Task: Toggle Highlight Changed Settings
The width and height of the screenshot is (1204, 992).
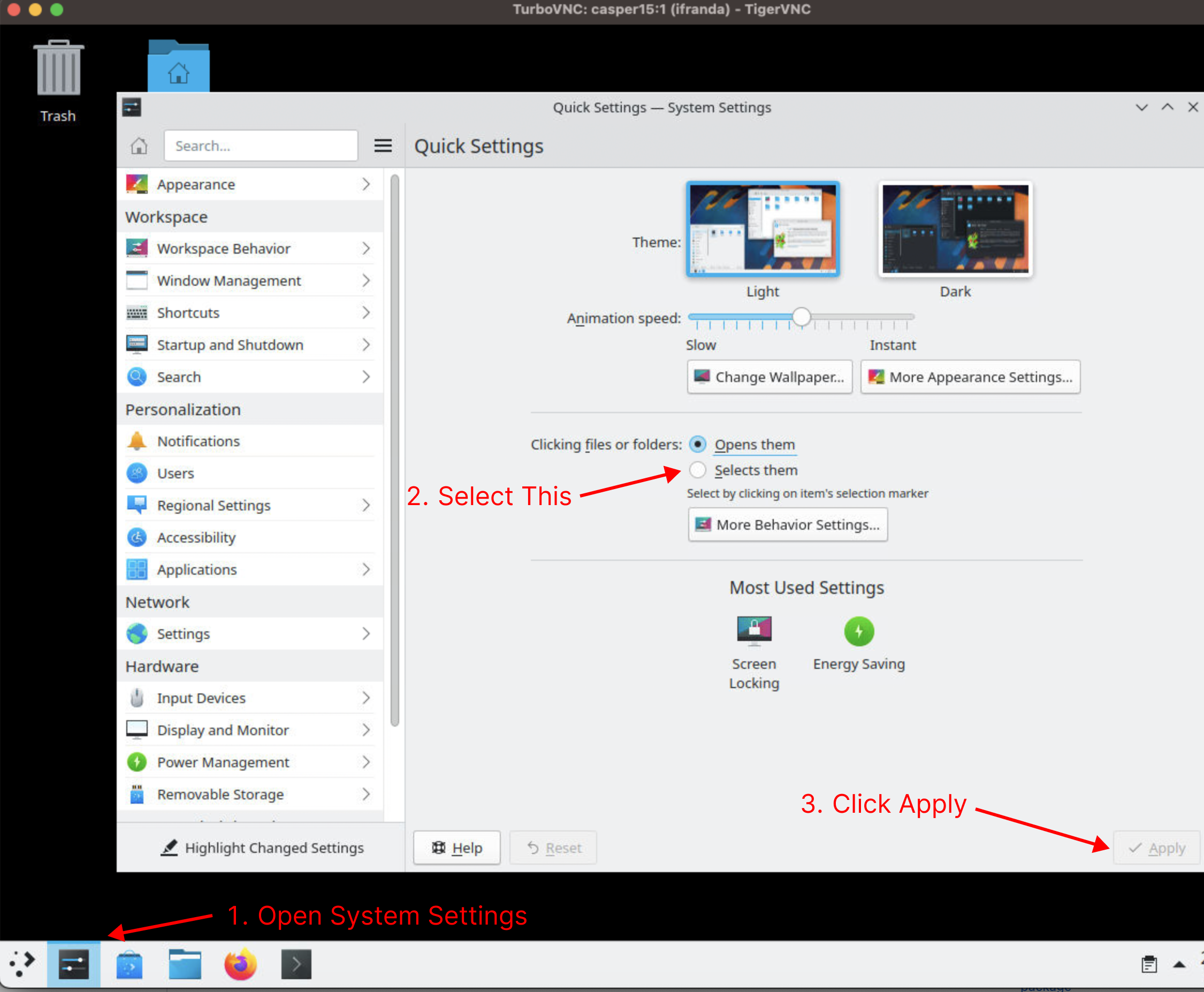Action: tap(262, 848)
